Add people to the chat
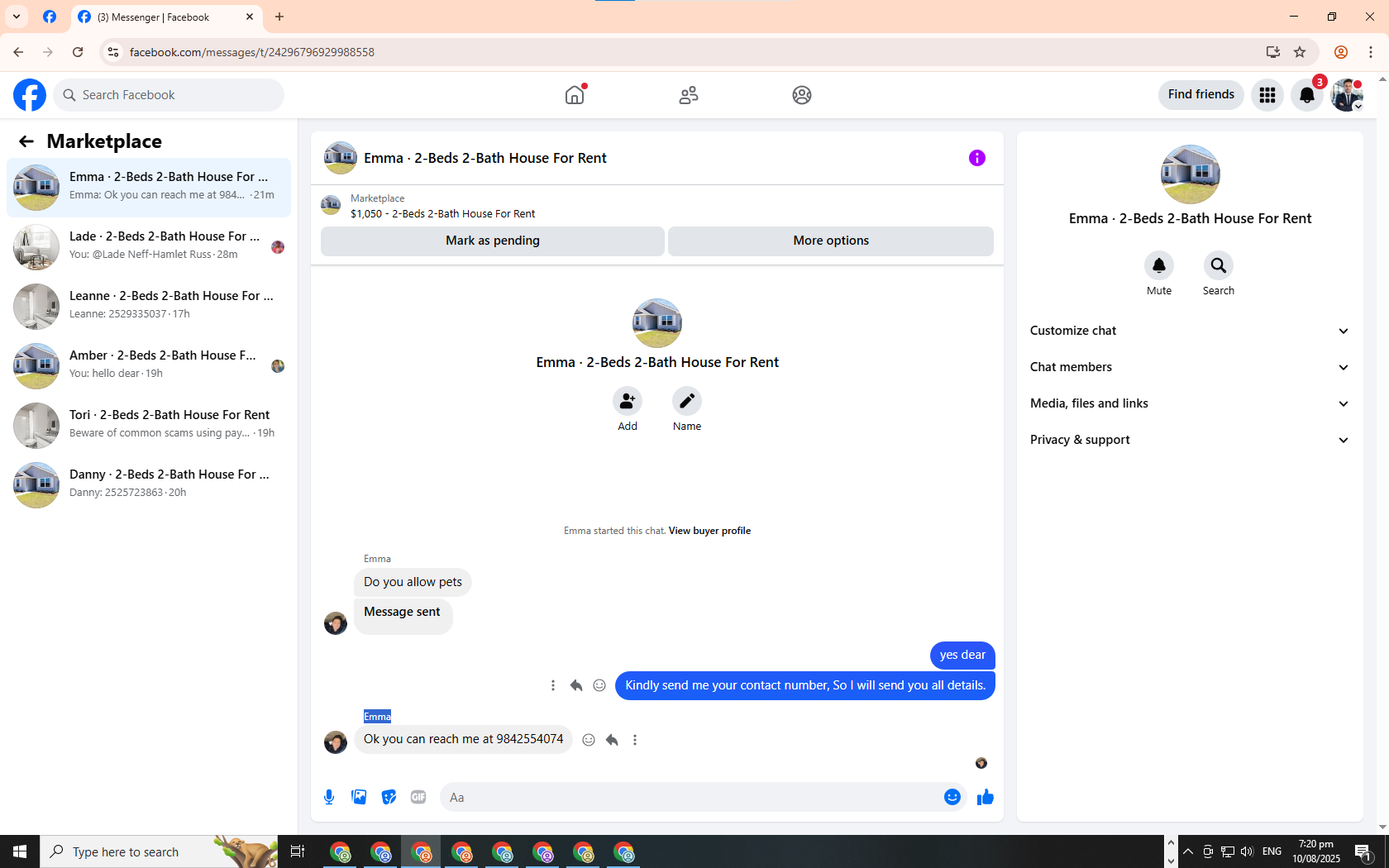Screen dimensions: 1389x868 [628, 401]
